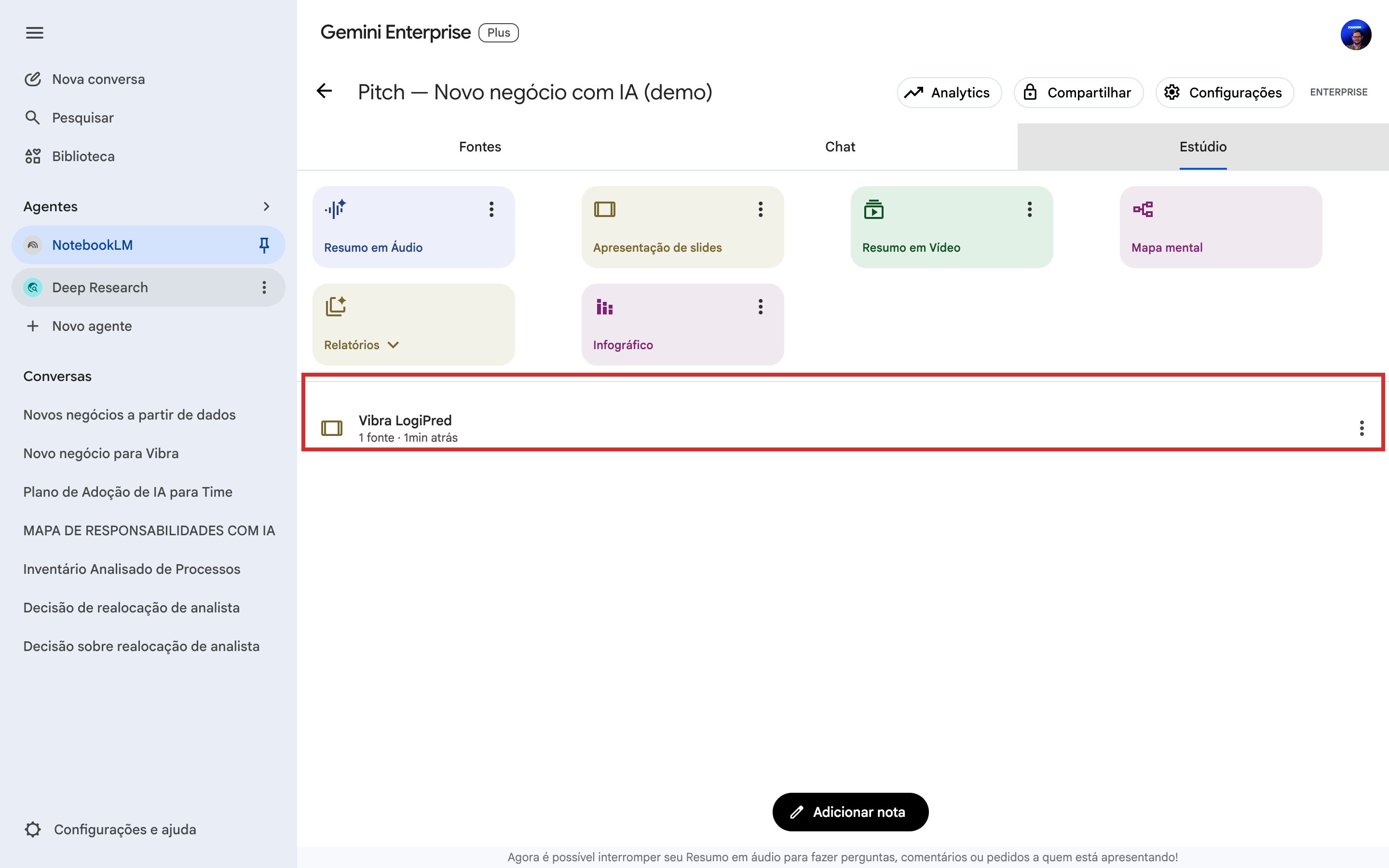
Task: Open conversation "Novos negócios a partir de dados"
Action: tap(130, 415)
